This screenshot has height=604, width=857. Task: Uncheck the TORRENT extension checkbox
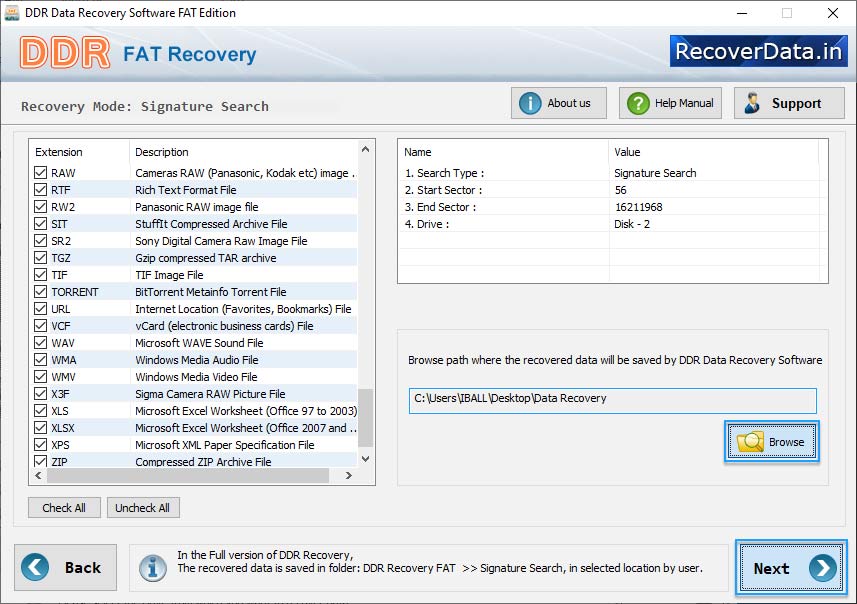pos(40,291)
